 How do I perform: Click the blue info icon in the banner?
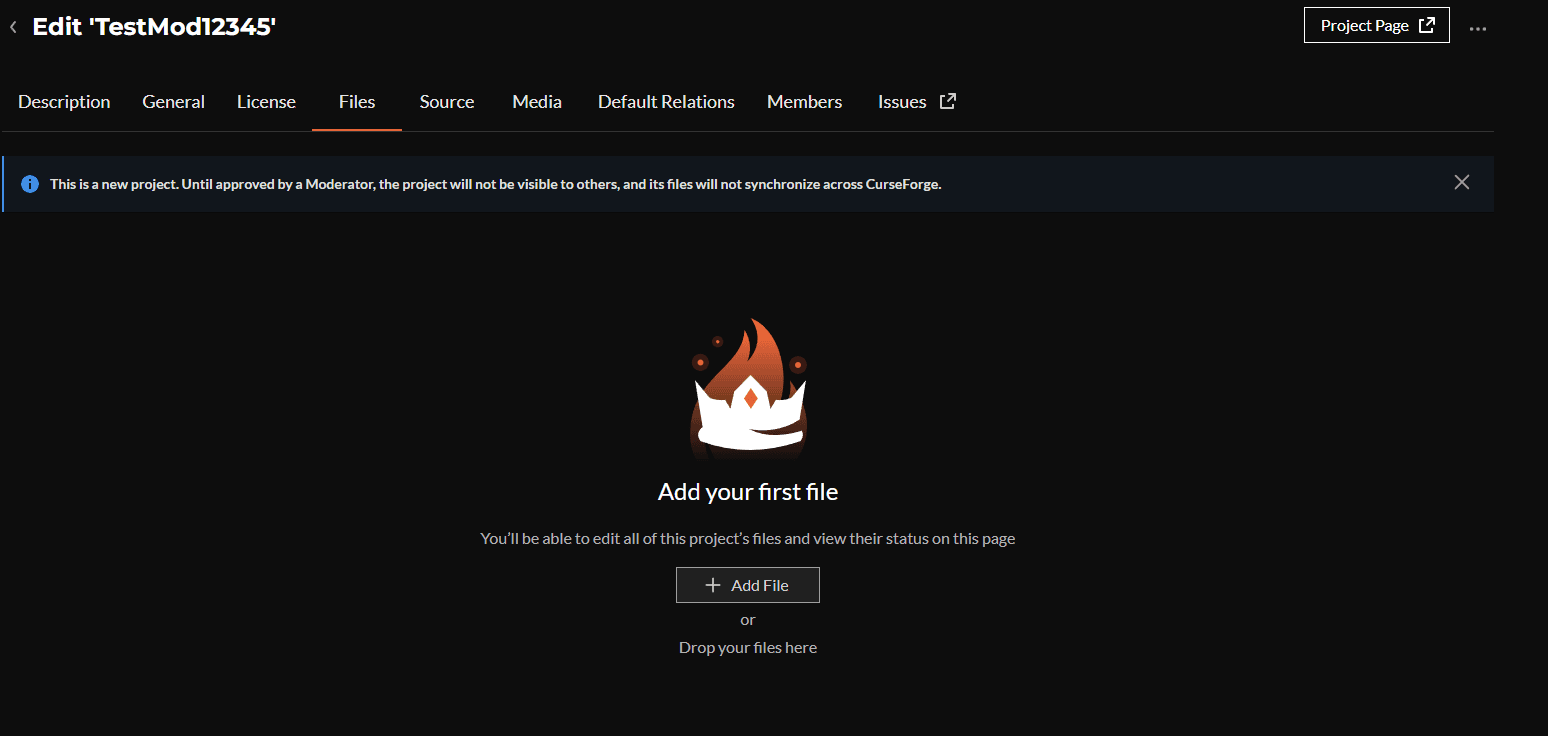tap(29, 183)
